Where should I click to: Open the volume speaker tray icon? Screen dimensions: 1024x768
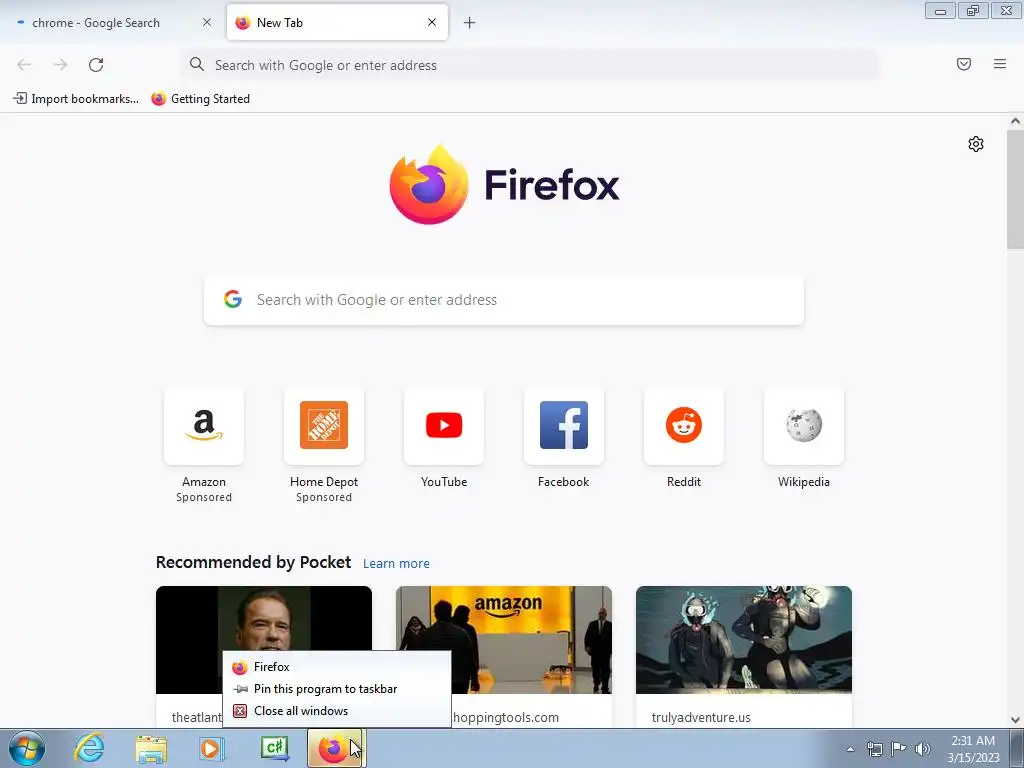tap(923, 749)
